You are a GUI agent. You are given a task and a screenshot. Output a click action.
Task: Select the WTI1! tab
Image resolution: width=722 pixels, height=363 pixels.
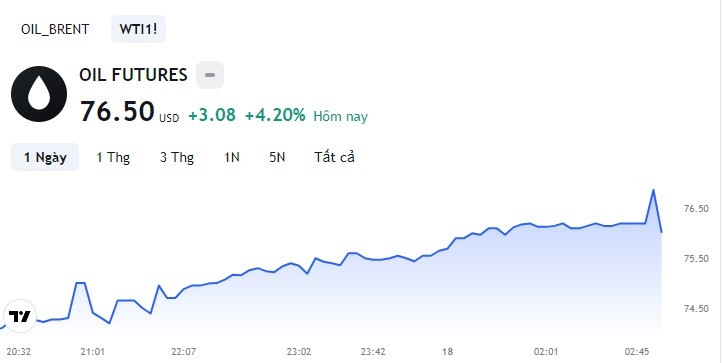coord(138,29)
